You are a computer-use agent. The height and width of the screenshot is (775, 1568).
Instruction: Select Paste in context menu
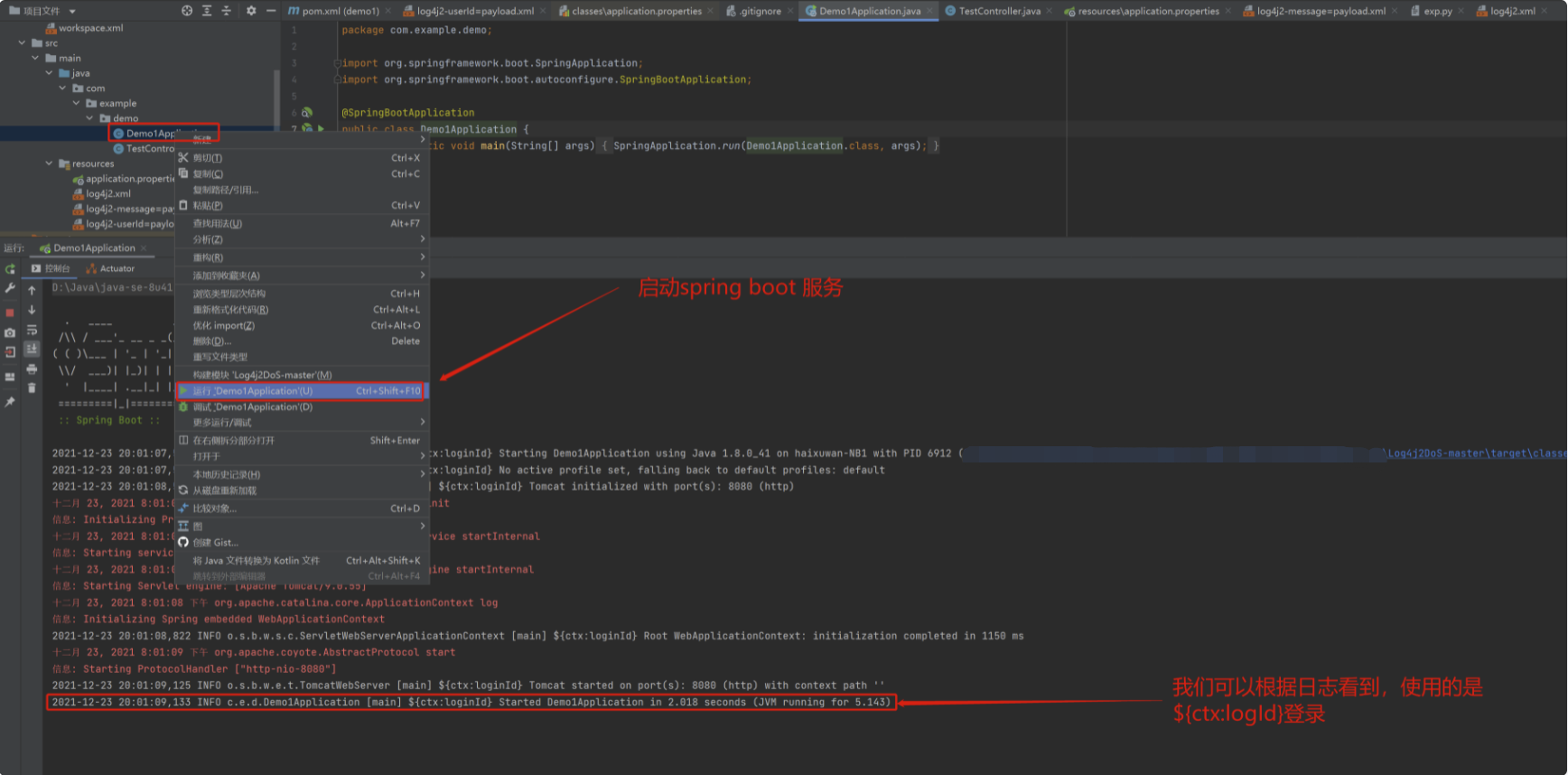pyautogui.click(x=301, y=205)
